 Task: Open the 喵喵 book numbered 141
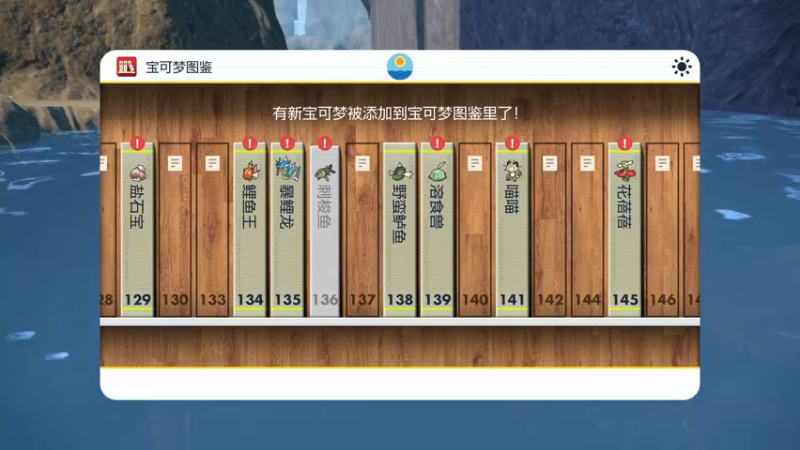coord(512,230)
